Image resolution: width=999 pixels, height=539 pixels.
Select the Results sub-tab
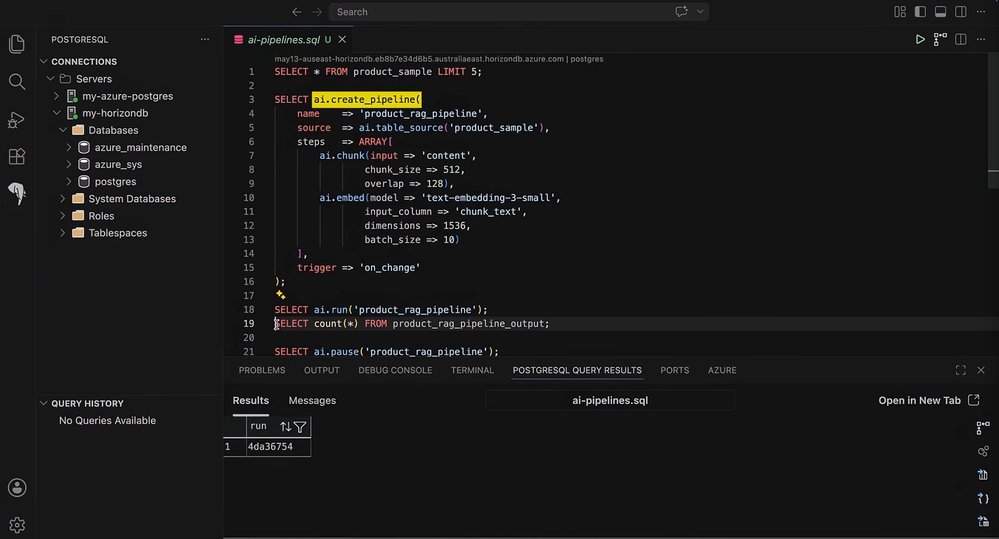pyautogui.click(x=250, y=401)
